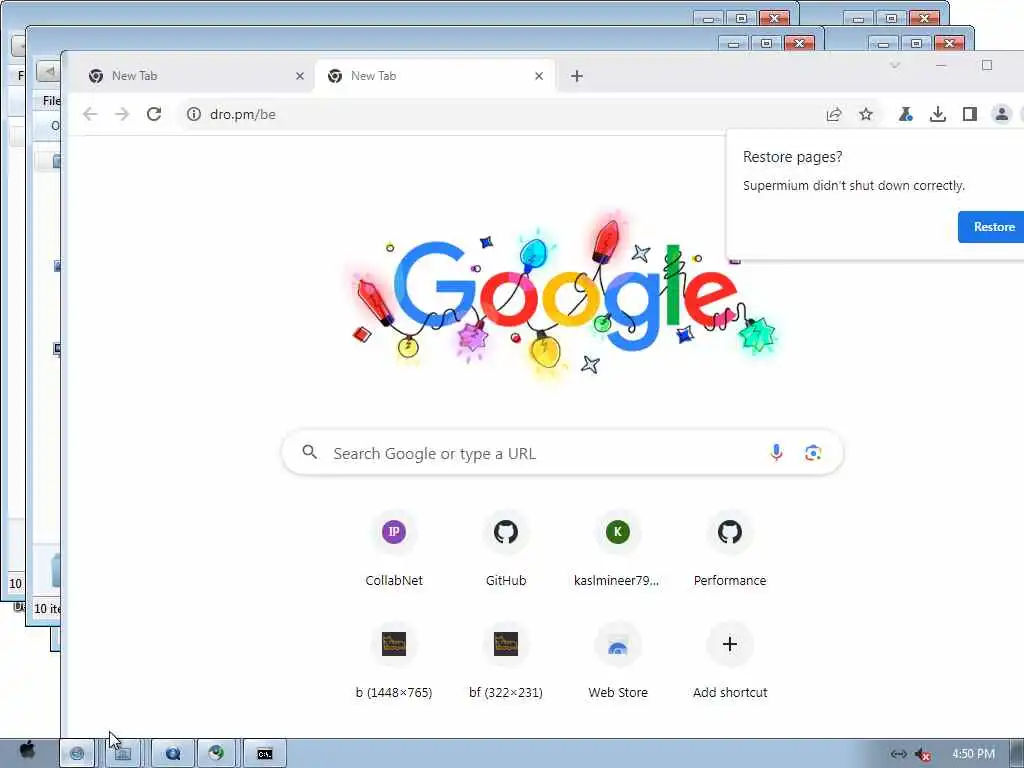The width and height of the screenshot is (1024, 768).
Task: Click the Google holiday lights doodle
Action: pos(563,295)
